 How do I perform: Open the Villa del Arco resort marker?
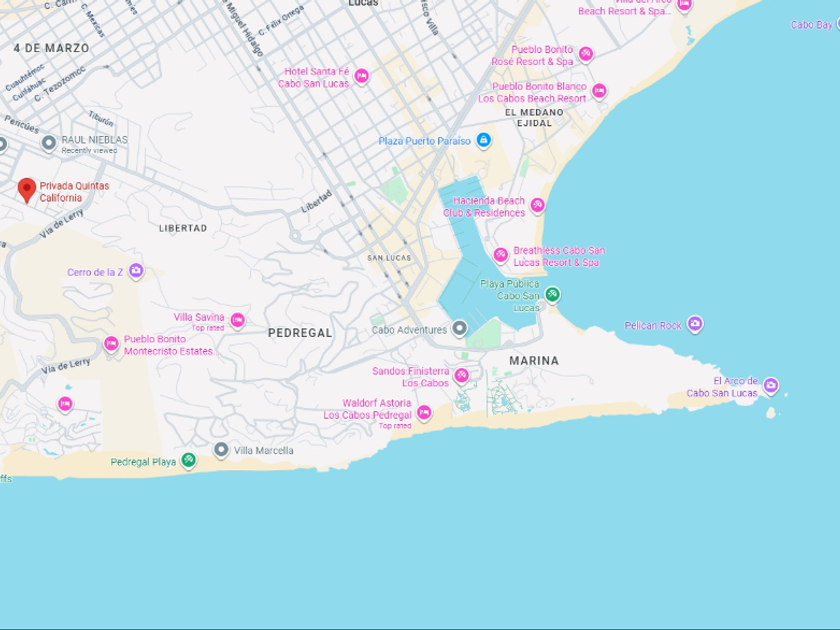pos(684,5)
